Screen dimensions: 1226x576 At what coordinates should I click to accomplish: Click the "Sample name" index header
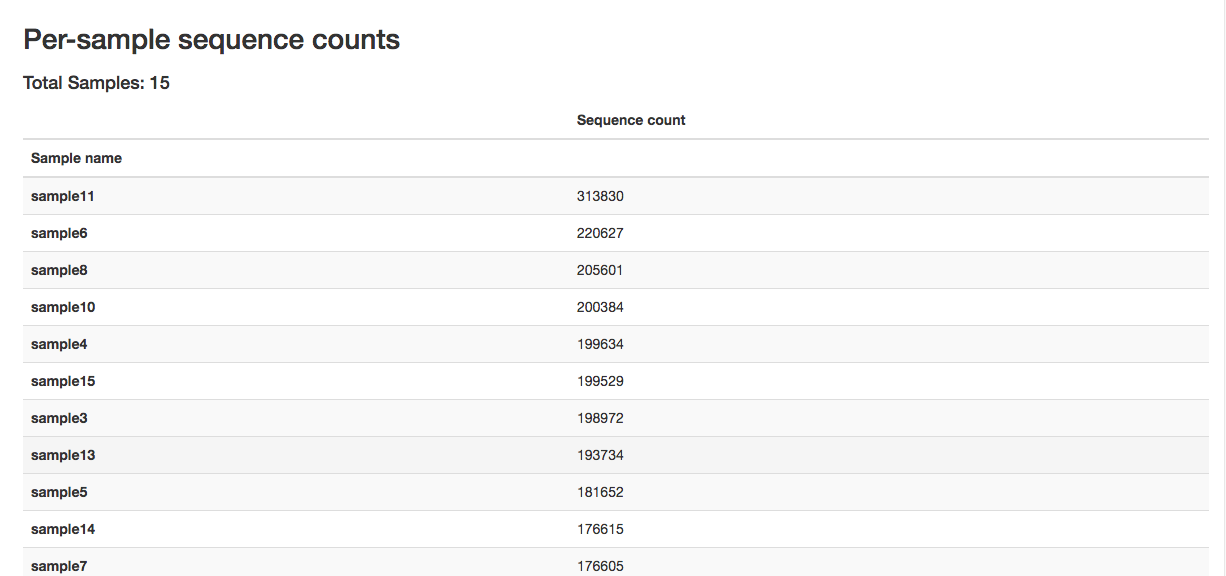(76, 158)
